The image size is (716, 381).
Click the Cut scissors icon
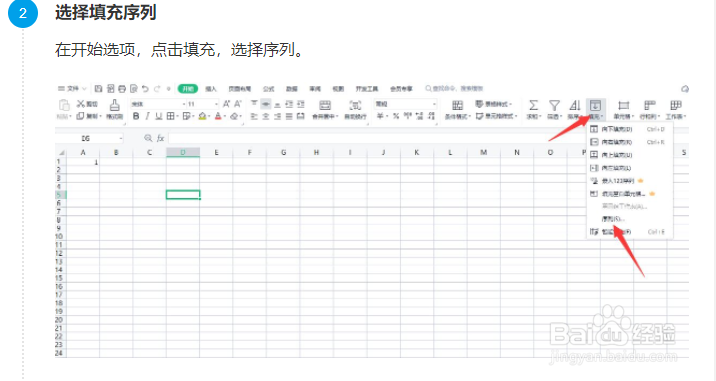pos(81,104)
